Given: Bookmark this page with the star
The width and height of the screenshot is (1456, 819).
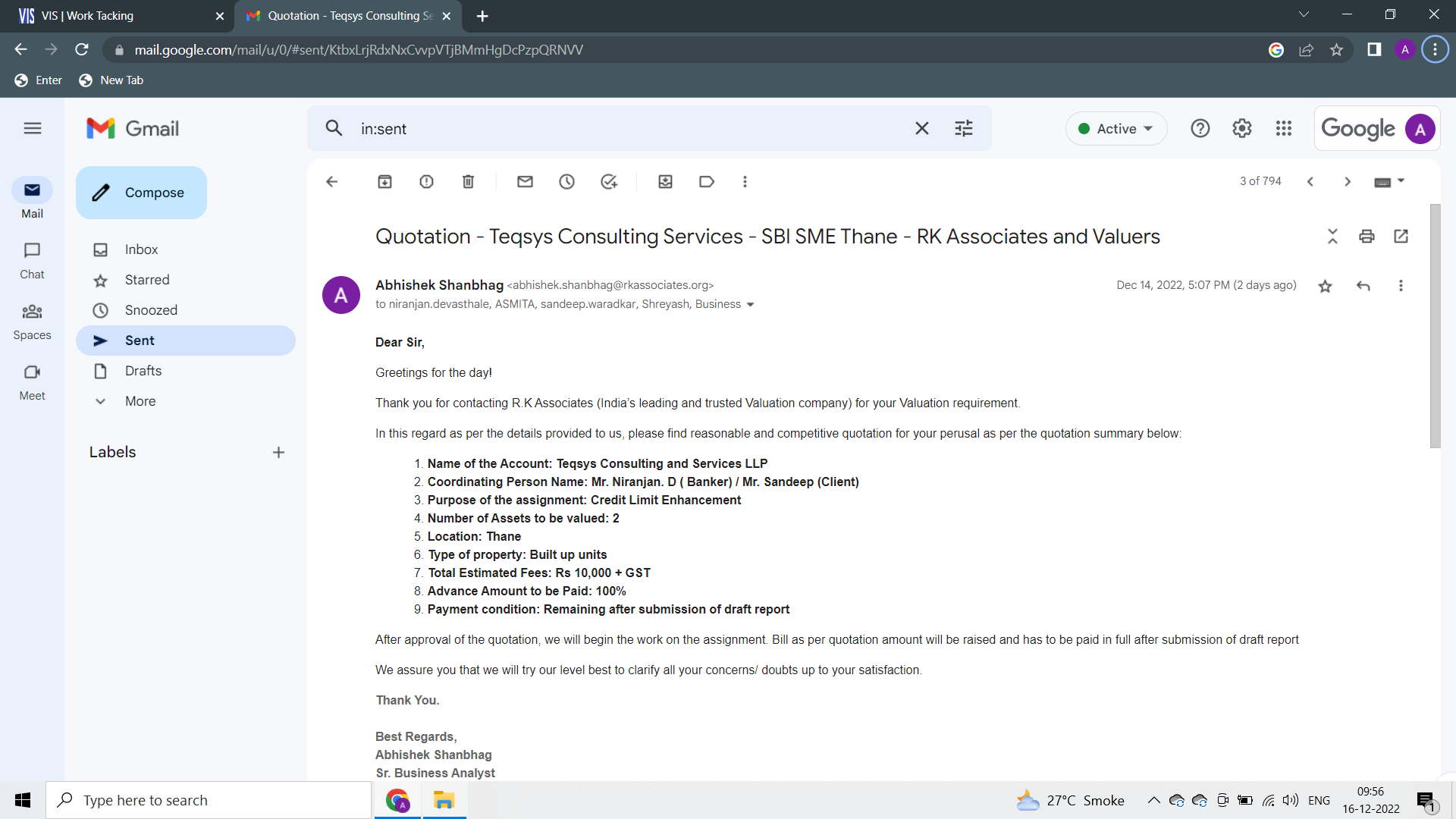Looking at the screenshot, I should (x=1336, y=49).
